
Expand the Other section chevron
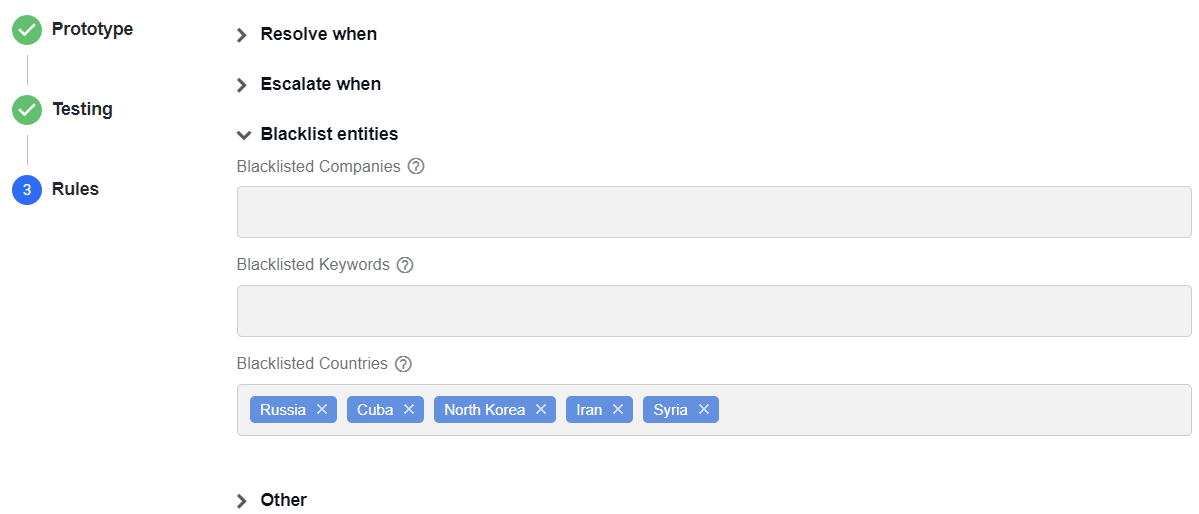pyautogui.click(x=242, y=501)
